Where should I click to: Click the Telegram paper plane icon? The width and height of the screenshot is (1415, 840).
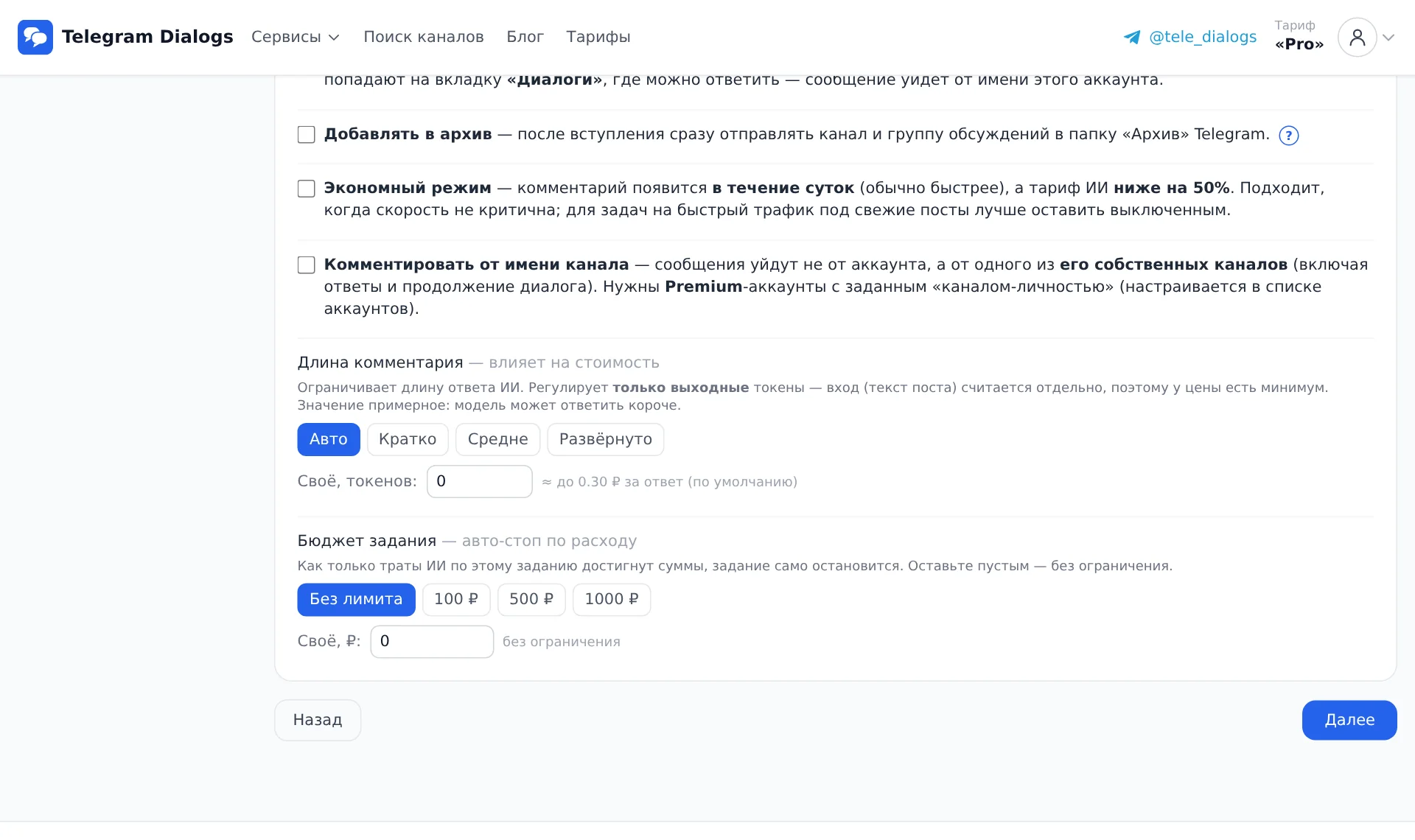pos(1132,37)
